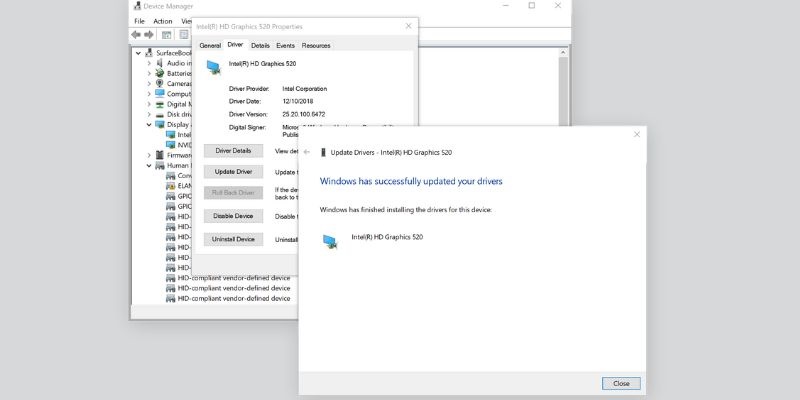Click the 'Digital Signer:' label
Image resolution: width=800 pixels, height=400 pixels.
point(247,128)
